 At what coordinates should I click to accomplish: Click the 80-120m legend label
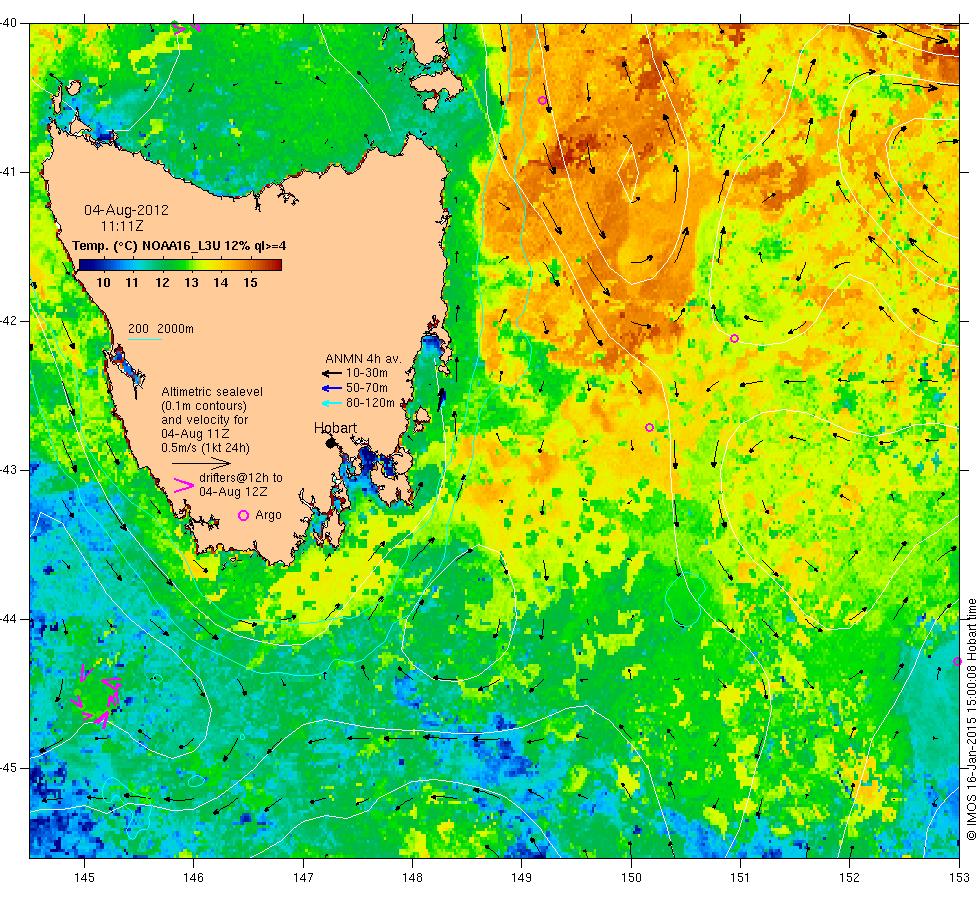pos(370,403)
